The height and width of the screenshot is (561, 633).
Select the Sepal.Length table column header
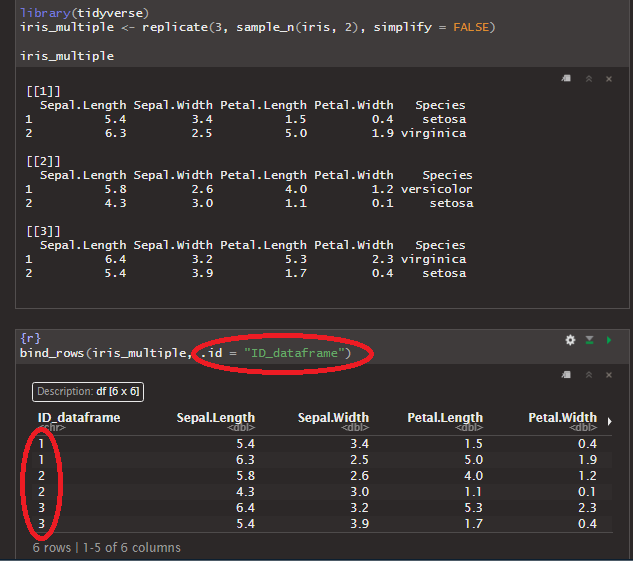[216, 417]
